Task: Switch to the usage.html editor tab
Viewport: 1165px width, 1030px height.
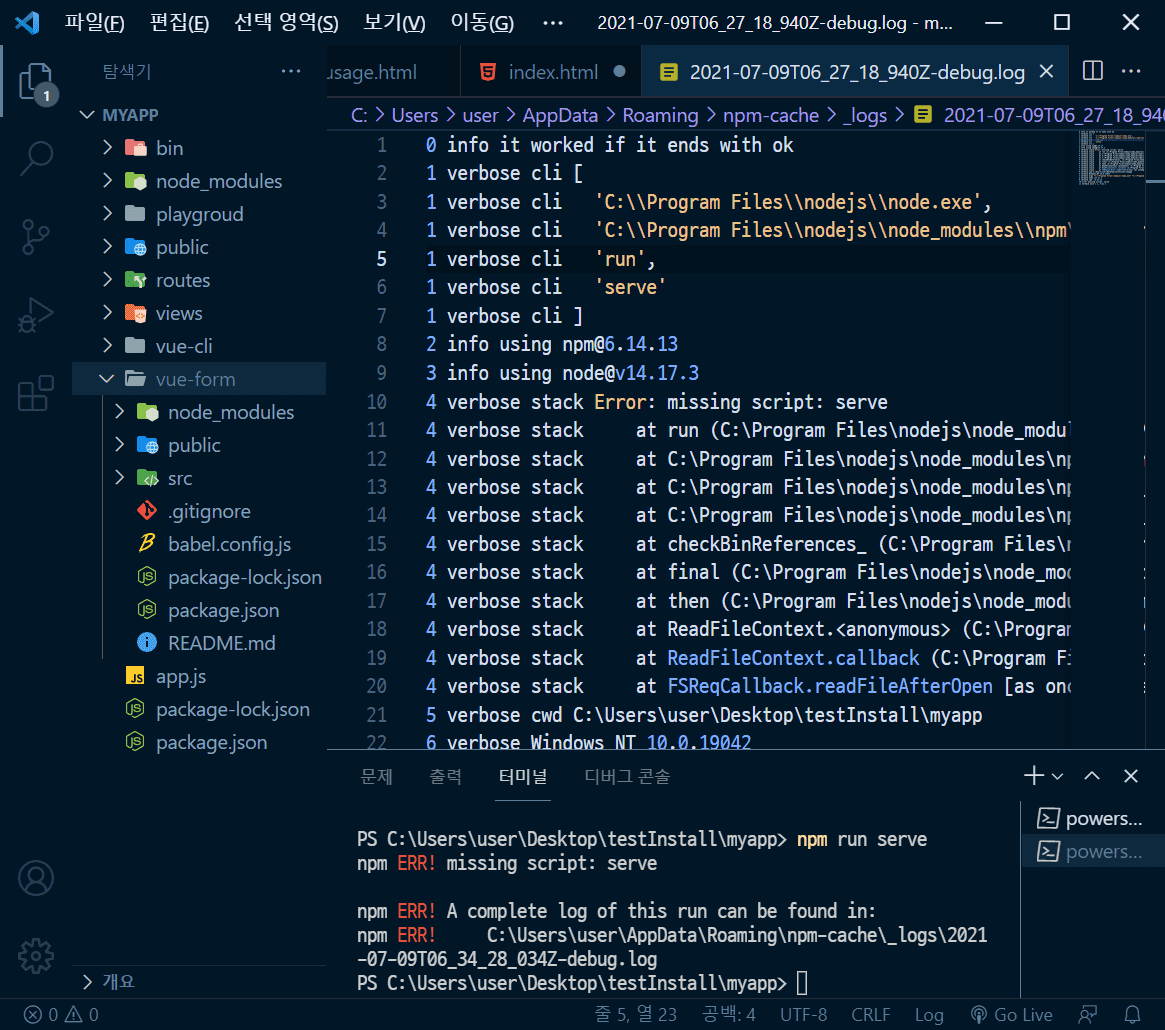Action: click(x=393, y=72)
